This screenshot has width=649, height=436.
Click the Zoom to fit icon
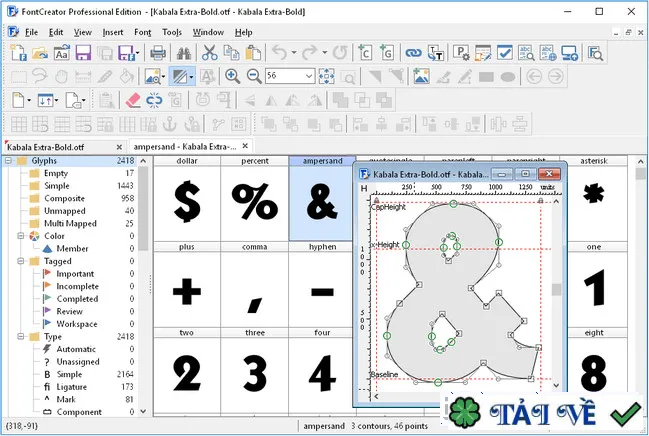click(327, 76)
